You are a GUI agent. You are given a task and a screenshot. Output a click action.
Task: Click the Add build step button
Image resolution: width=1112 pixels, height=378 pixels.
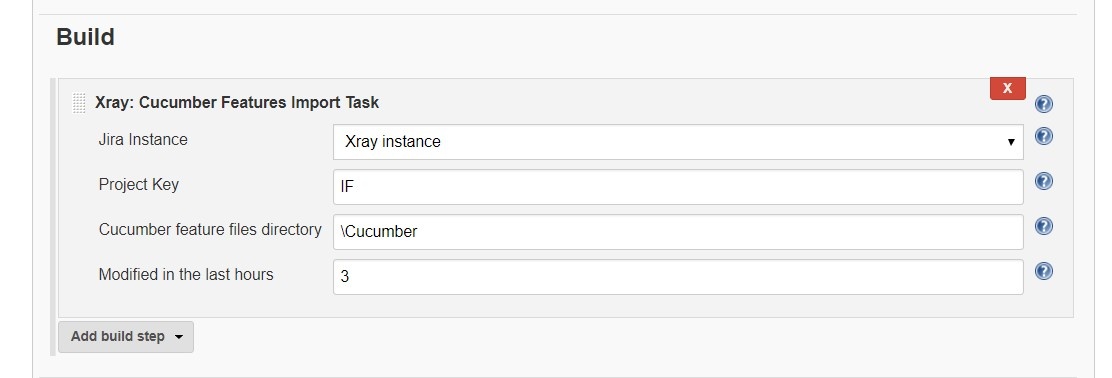tap(126, 336)
